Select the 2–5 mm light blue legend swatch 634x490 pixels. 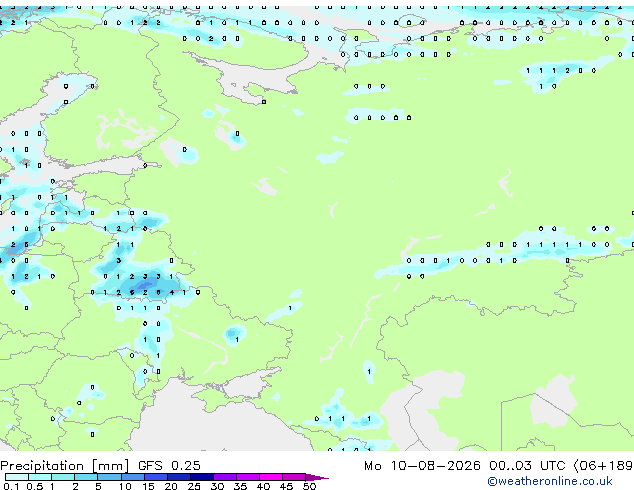(x=86, y=477)
